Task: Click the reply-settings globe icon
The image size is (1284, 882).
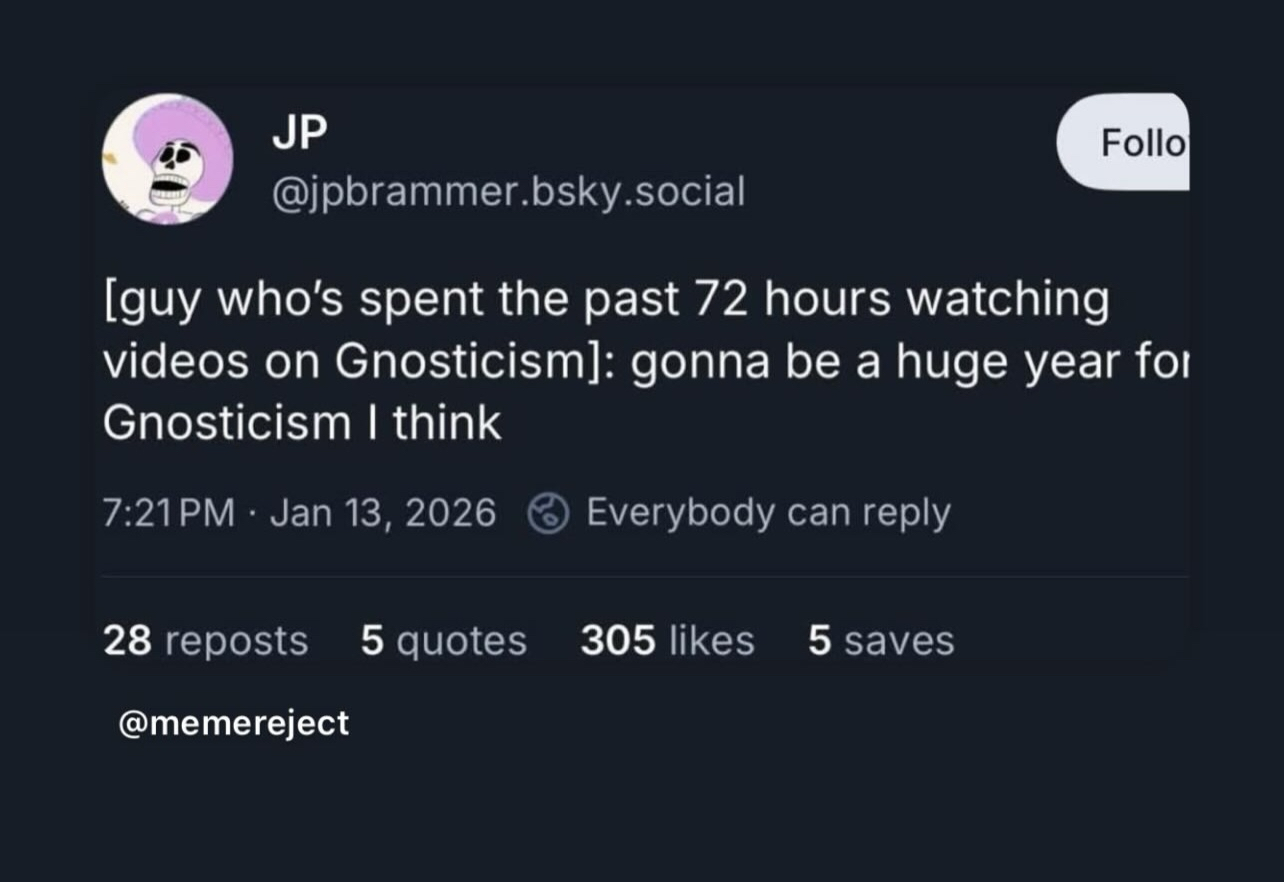Action: coord(549,514)
